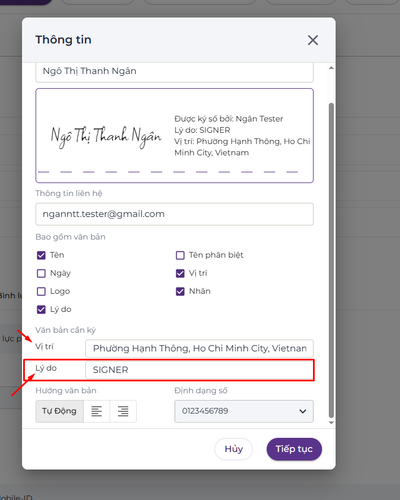
Task: Click the Định dạng số label
Action: tap(201, 390)
